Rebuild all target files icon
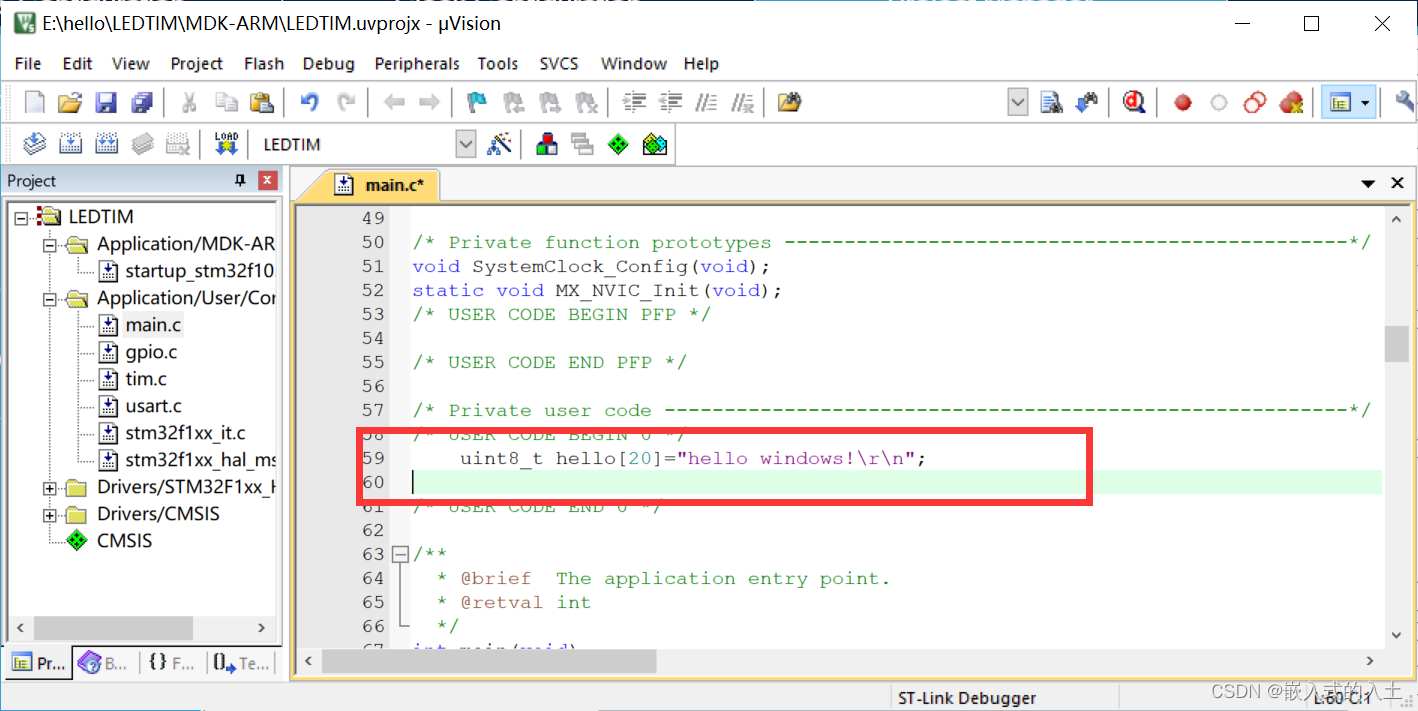 (106, 144)
